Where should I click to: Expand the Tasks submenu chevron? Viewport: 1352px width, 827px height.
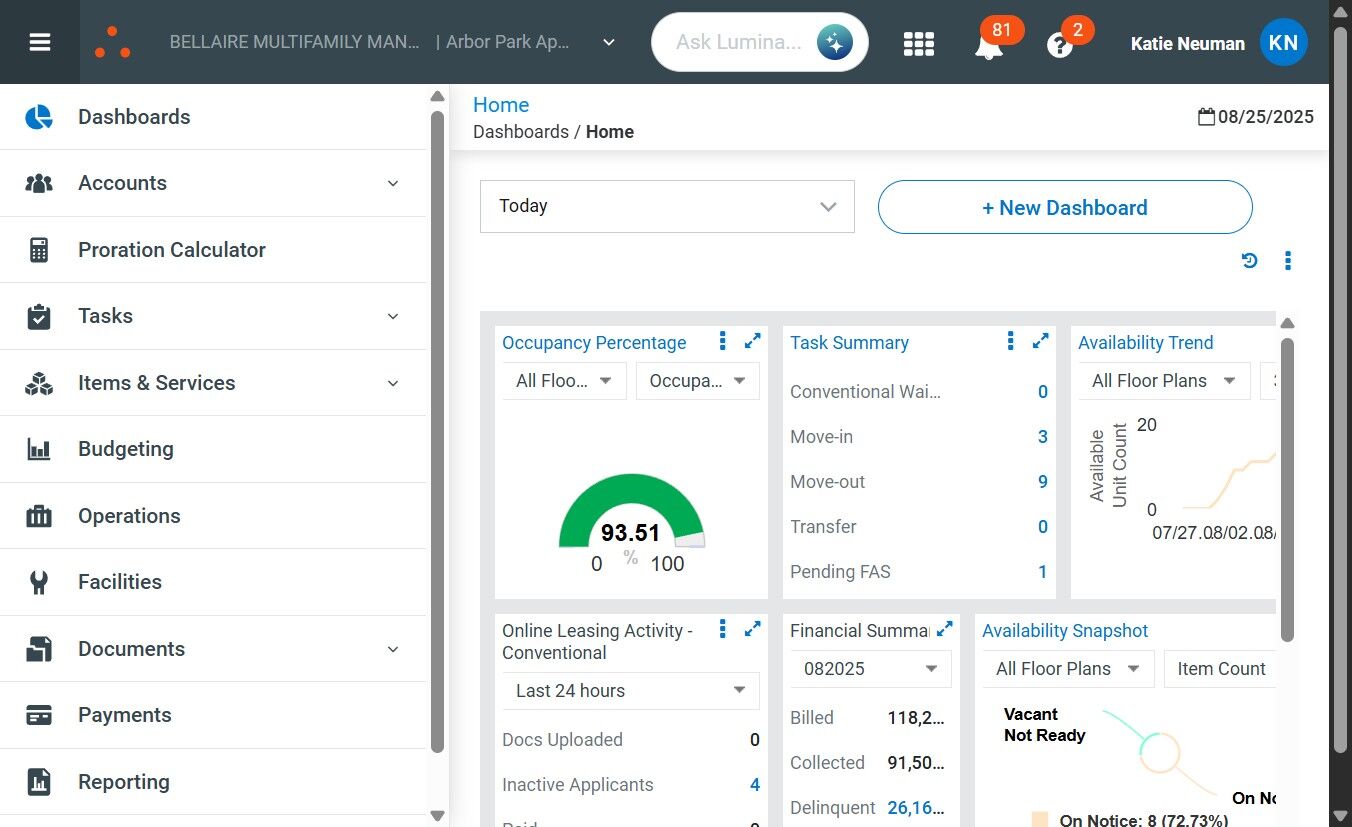point(393,316)
